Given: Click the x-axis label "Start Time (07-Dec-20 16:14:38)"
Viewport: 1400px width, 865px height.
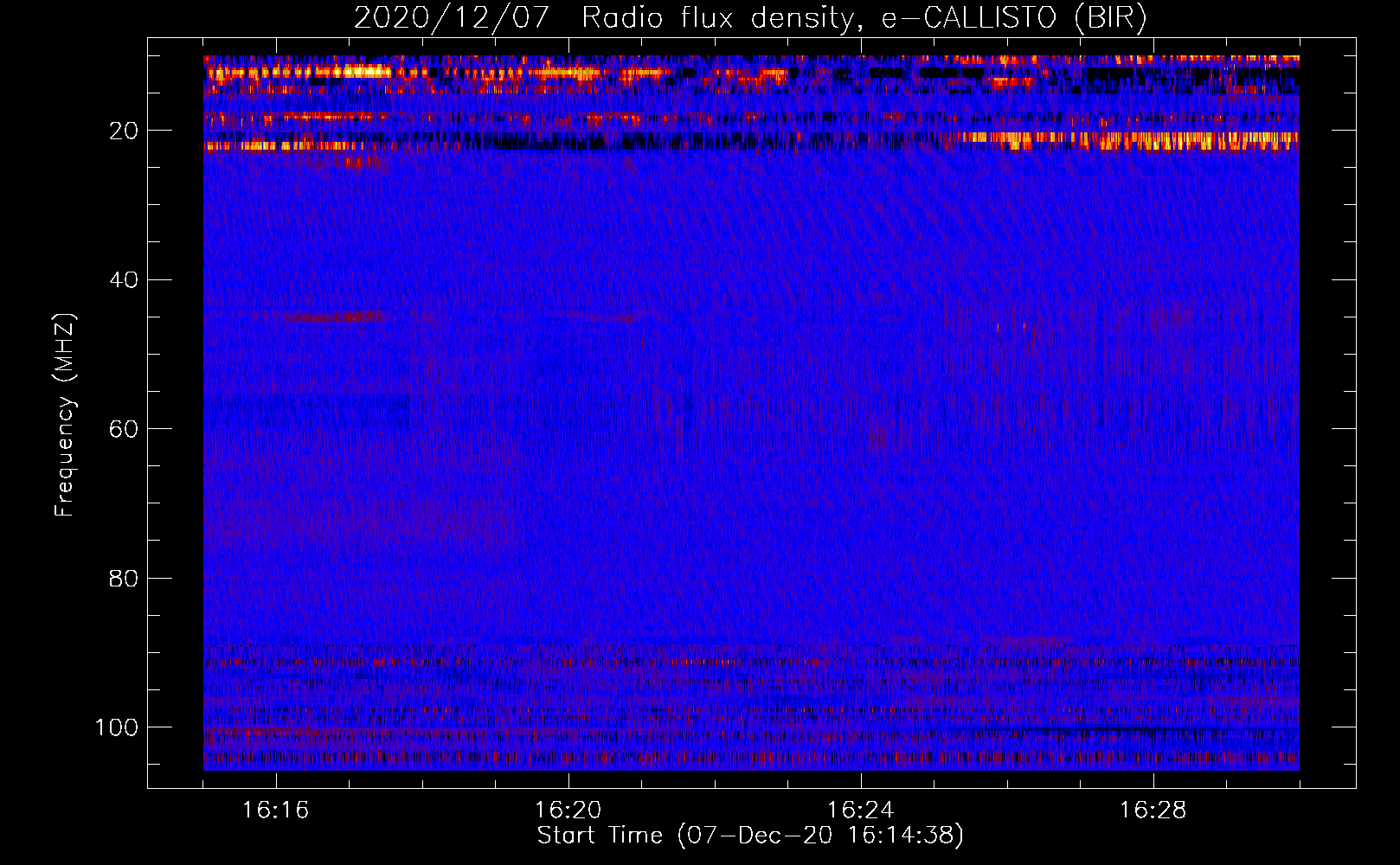Looking at the screenshot, I should pyautogui.click(x=750, y=836).
